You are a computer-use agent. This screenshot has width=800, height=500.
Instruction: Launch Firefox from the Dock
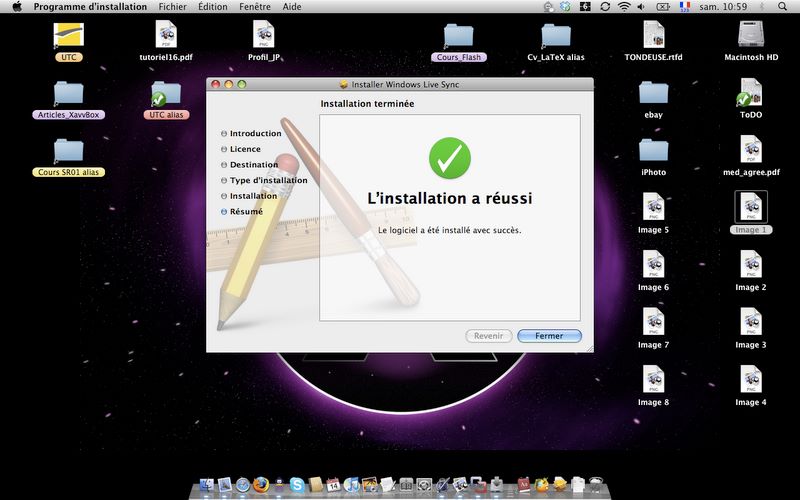(x=261, y=484)
